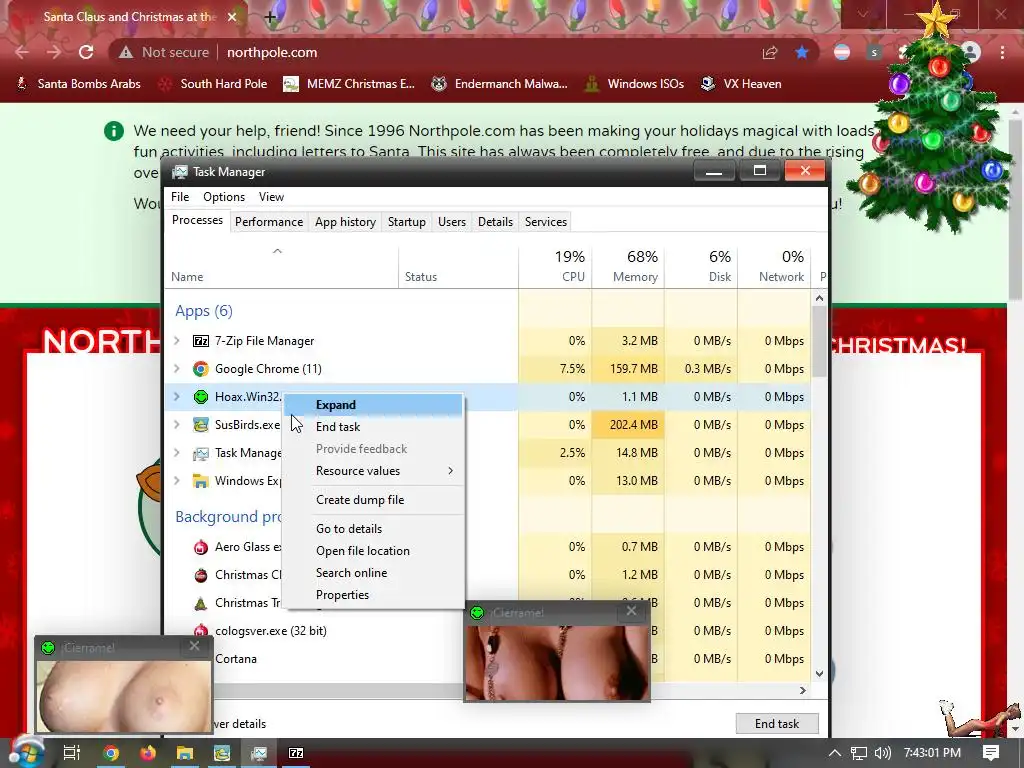Open the MEMZ Christmas bookmark

349,84
